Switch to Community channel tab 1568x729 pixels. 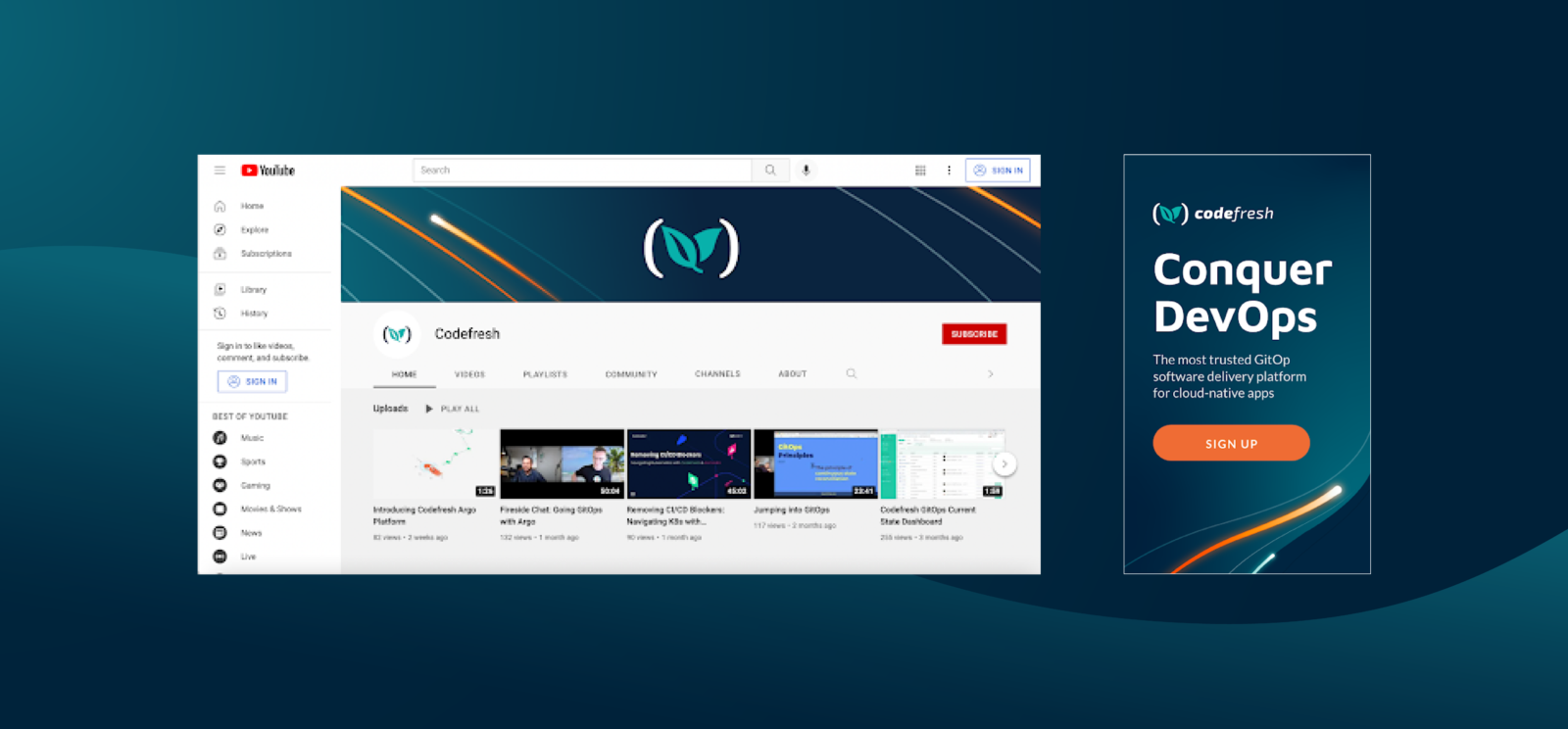[x=631, y=374]
